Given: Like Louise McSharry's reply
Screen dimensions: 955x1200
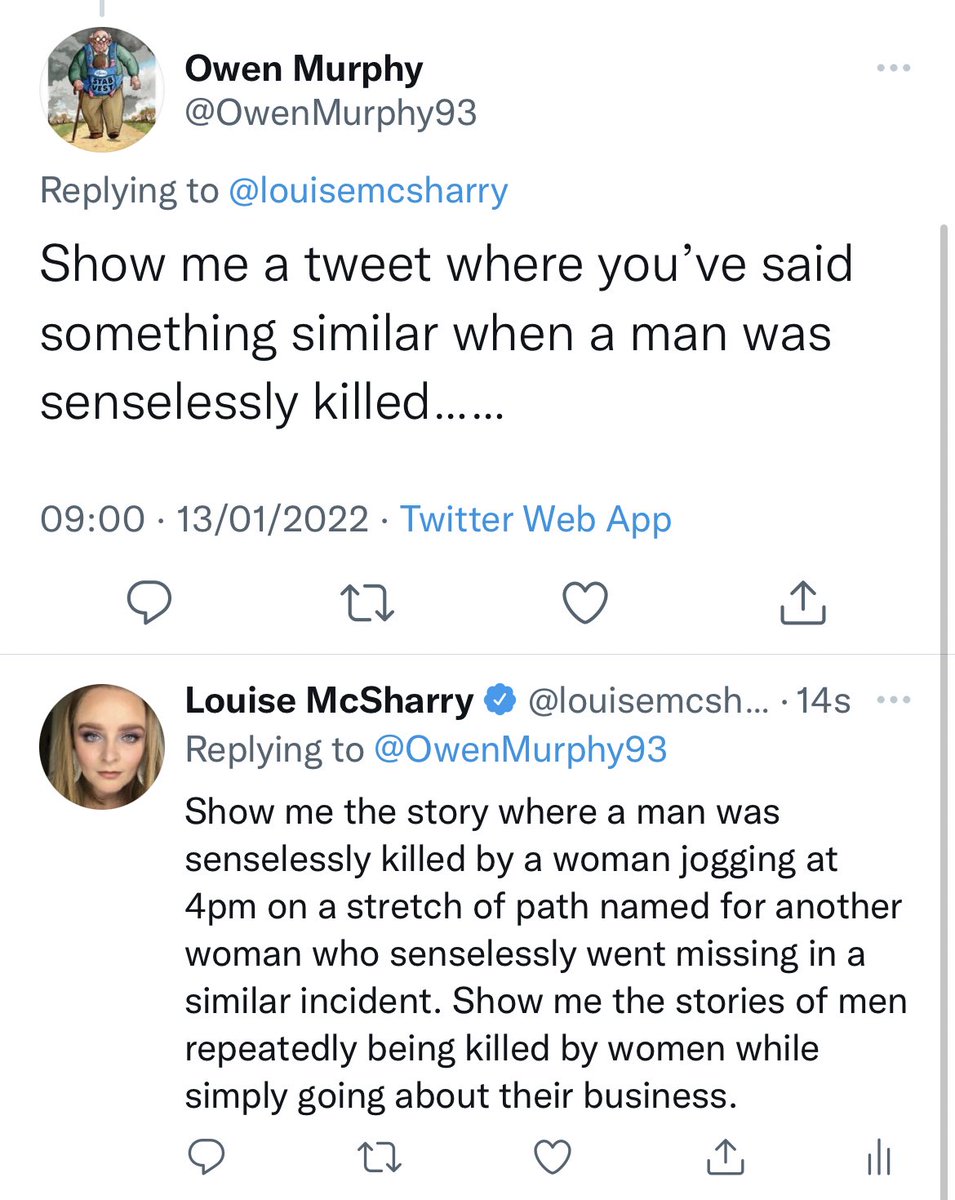Looking at the screenshot, I should (550, 1157).
